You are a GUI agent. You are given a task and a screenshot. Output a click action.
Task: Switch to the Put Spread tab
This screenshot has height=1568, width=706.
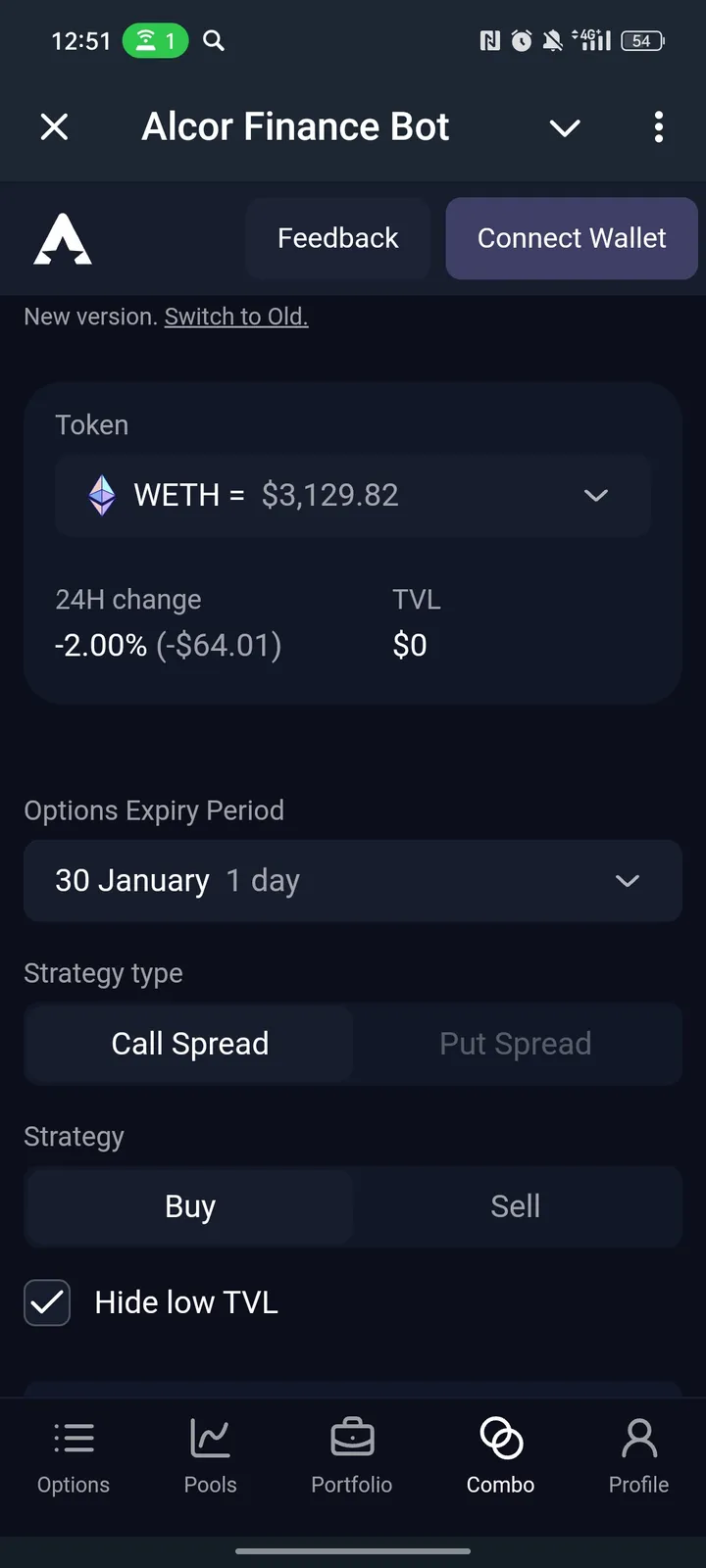coord(516,1044)
